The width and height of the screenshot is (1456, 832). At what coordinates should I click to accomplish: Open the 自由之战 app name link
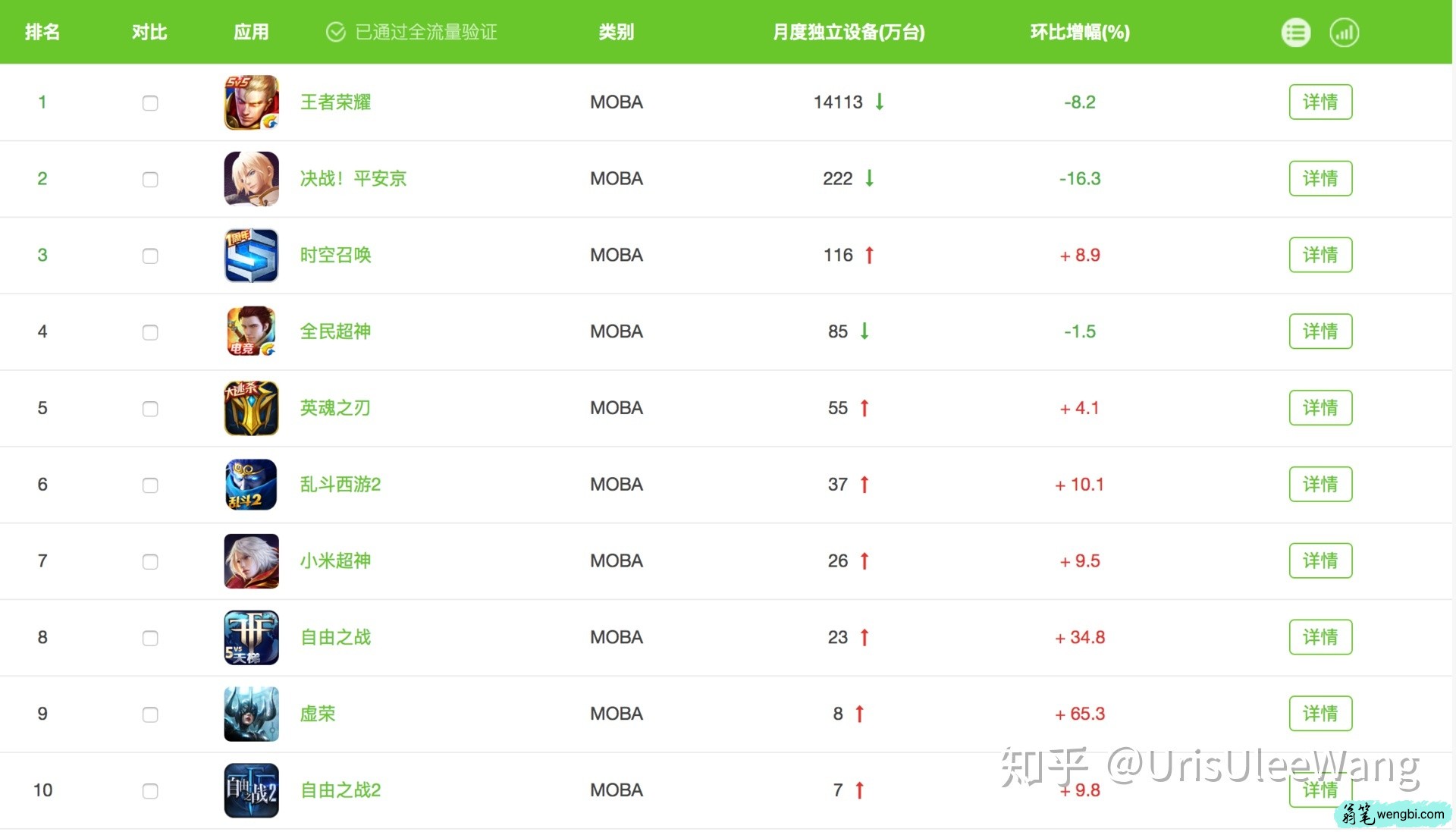(335, 637)
